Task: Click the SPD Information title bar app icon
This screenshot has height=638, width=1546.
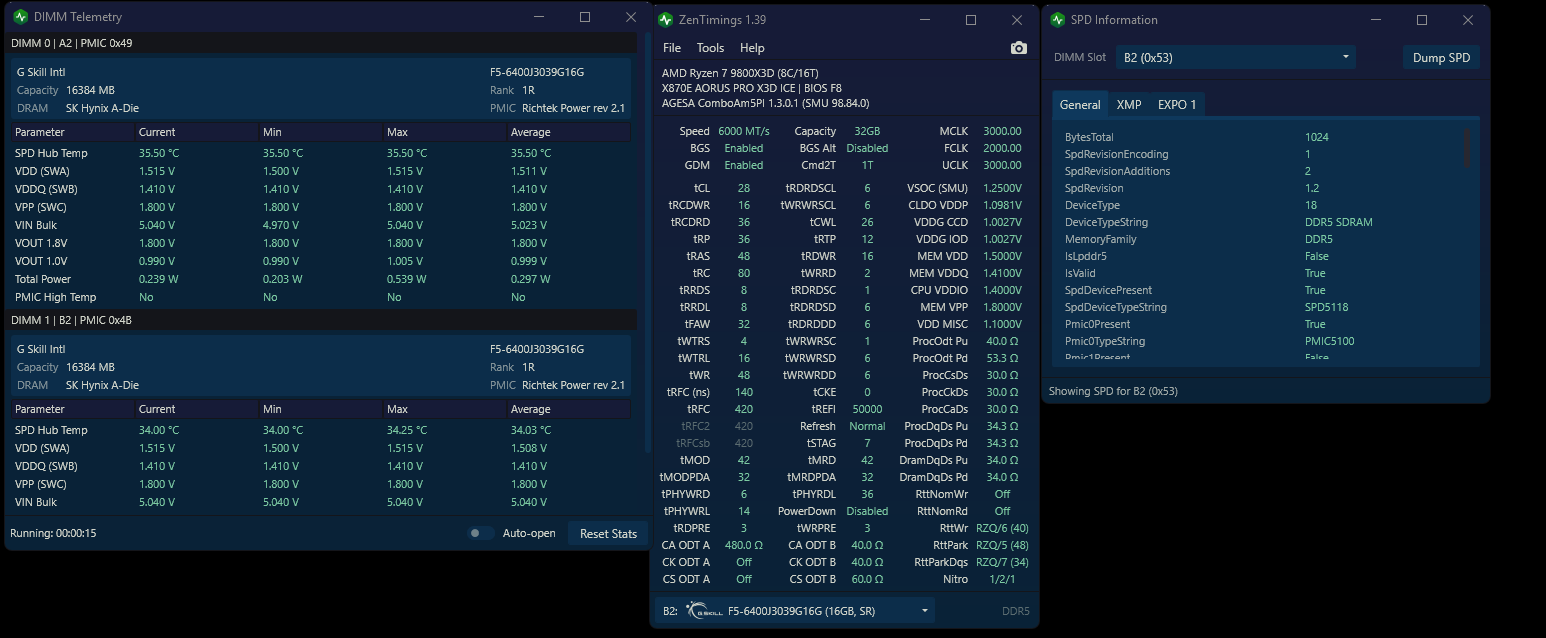Action: 1058,20
